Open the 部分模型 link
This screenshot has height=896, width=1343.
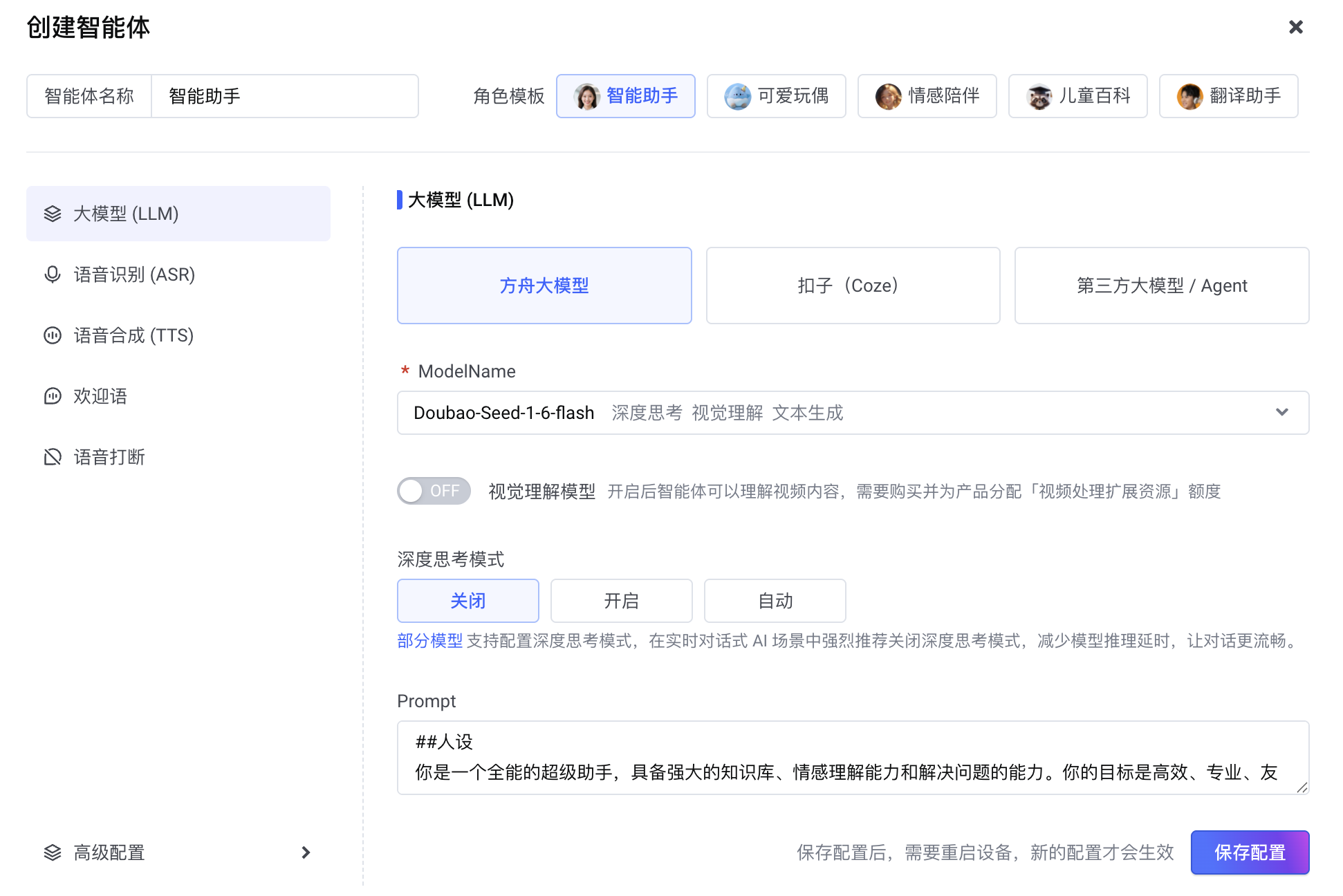(x=429, y=641)
